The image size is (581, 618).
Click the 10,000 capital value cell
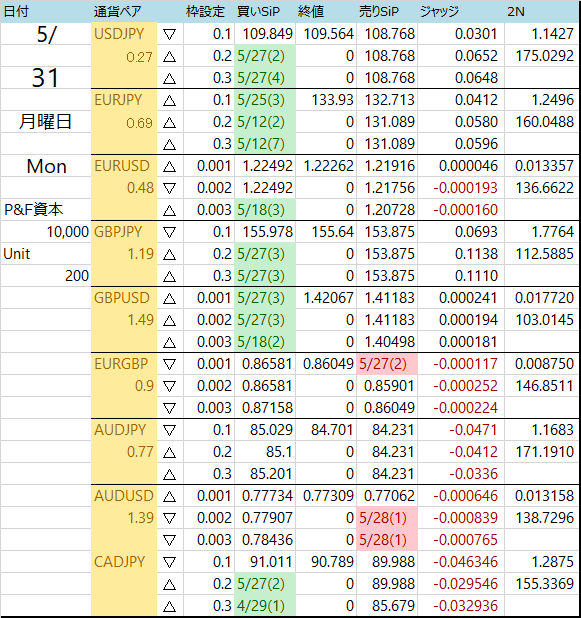[45, 232]
